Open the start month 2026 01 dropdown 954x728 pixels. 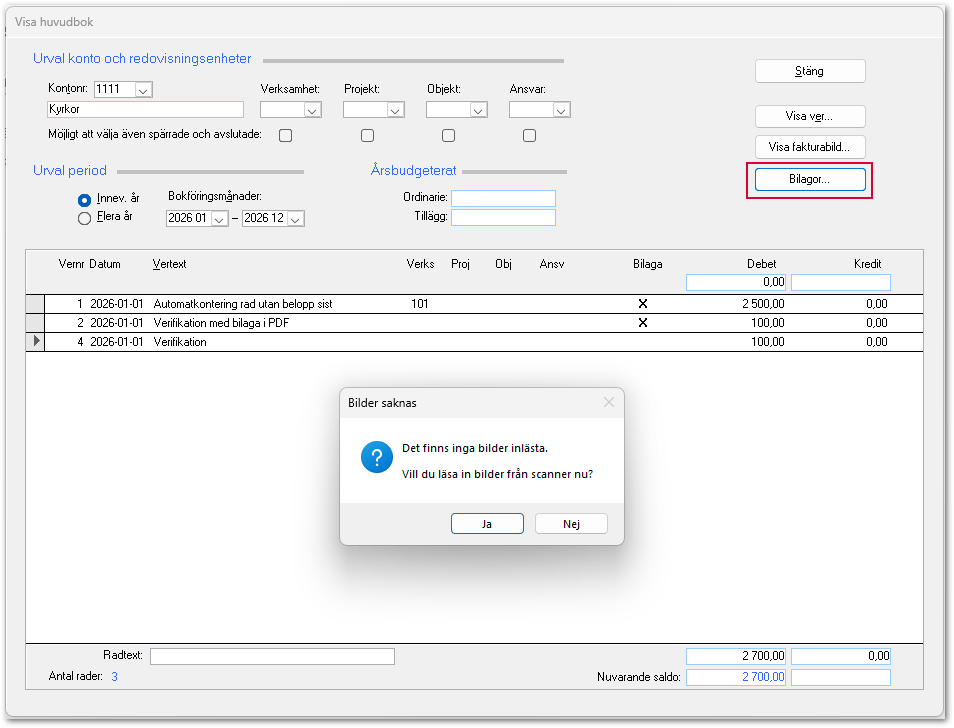[220, 219]
